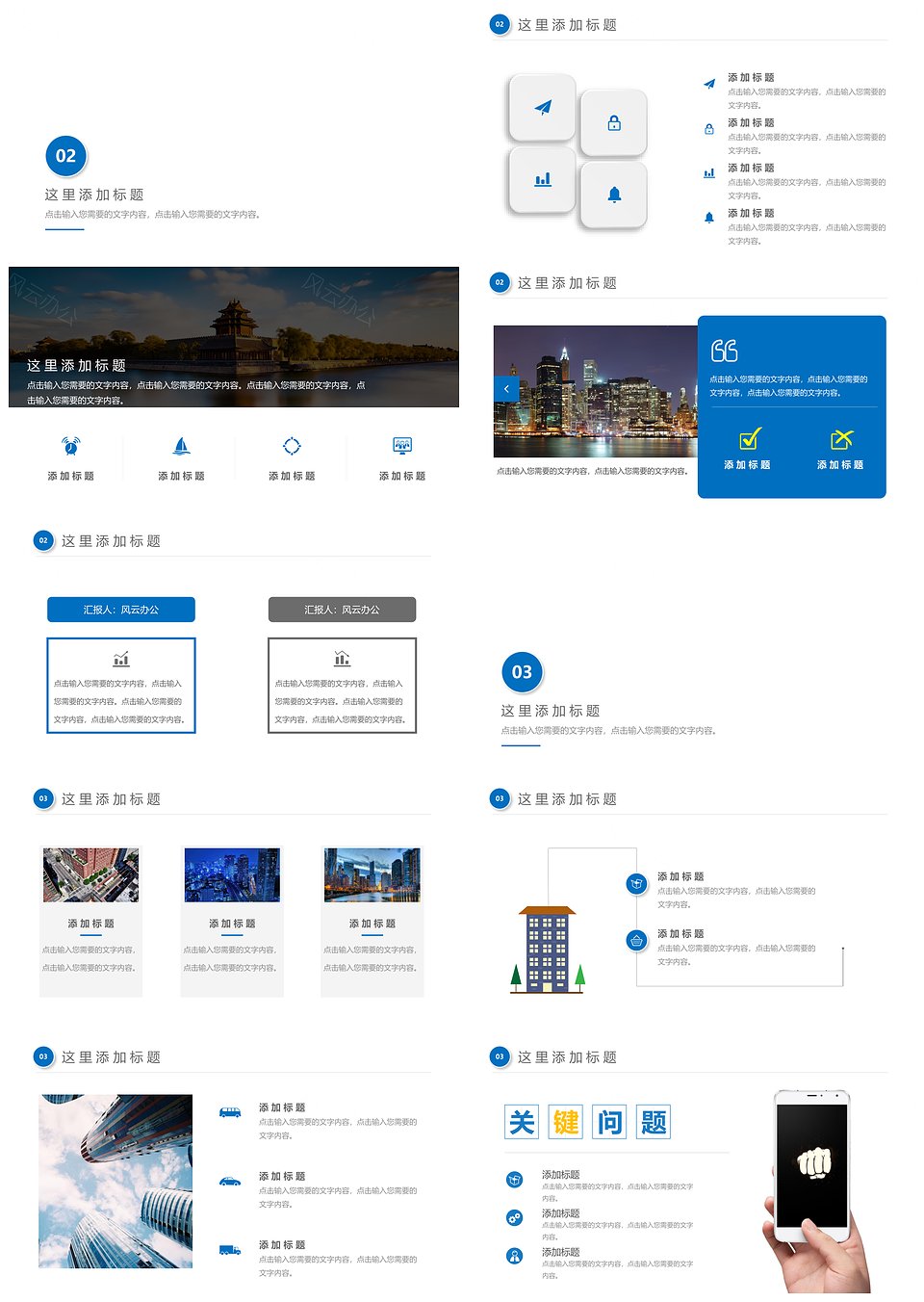The width and height of the screenshot is (924, 1302).
Task: Select the small padlock list icon
Action: (x=709, y=129)
